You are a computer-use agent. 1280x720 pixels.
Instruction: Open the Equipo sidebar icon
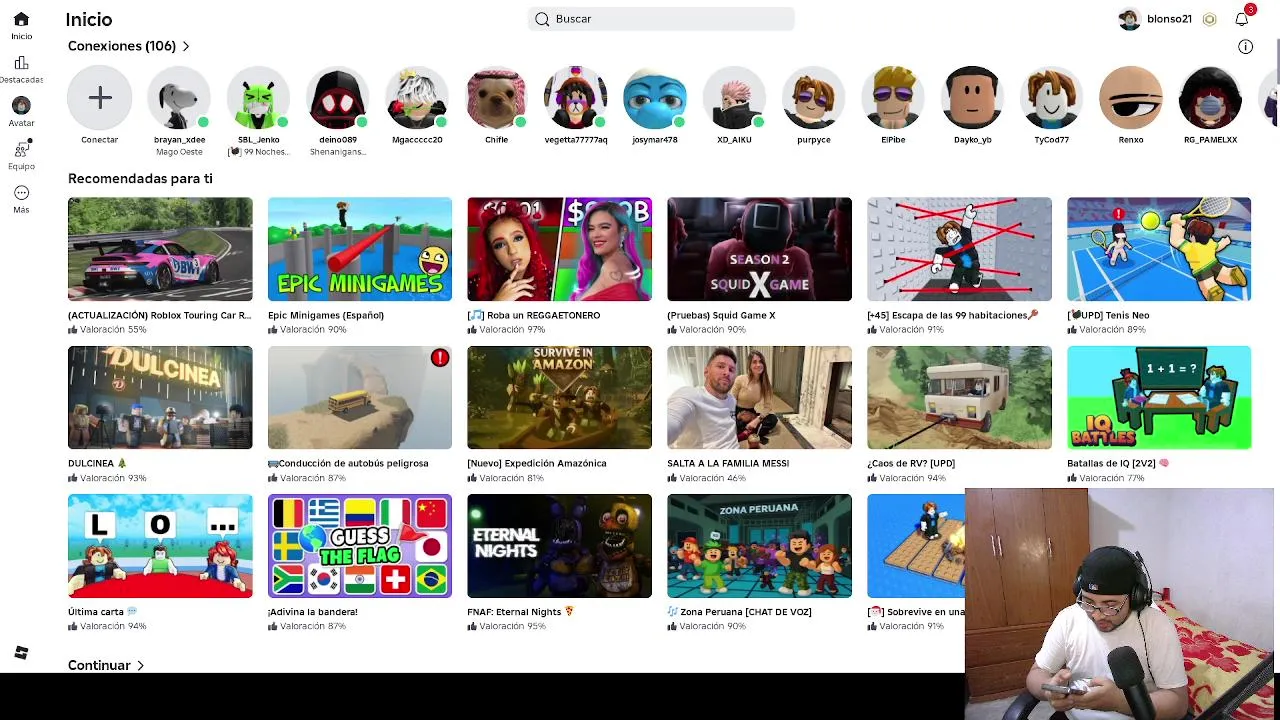(21, 149)
